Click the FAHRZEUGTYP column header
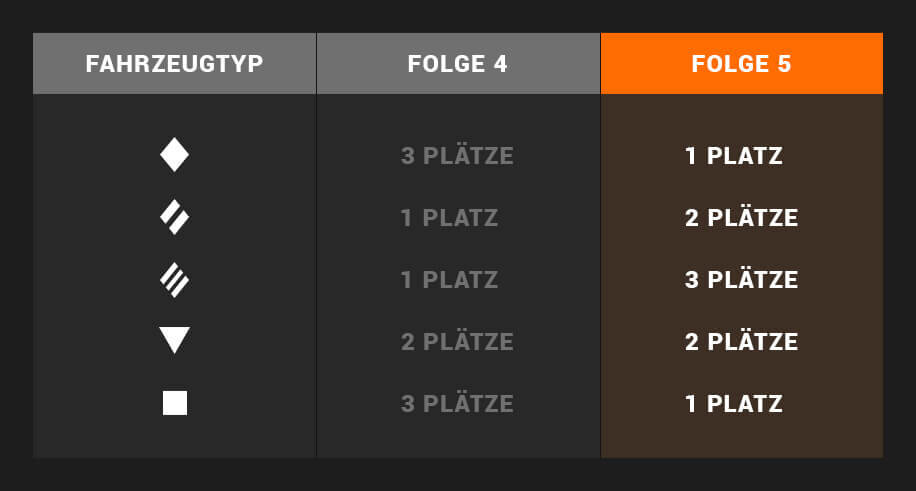This screenshot has height=491, width=916. click(x=175, y=63)
